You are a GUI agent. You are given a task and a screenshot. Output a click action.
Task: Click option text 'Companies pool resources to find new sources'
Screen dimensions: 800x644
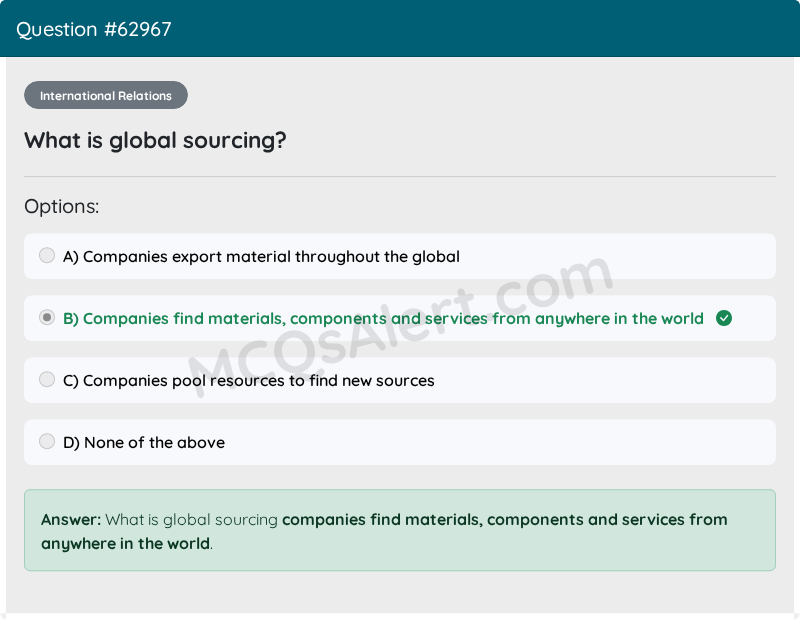(x=258, y=381)
